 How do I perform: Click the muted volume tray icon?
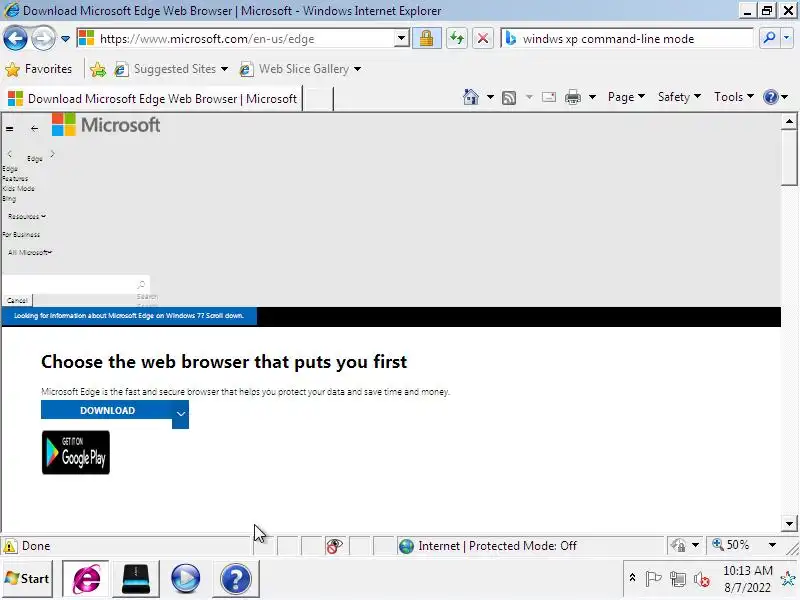tap(702, 579)
